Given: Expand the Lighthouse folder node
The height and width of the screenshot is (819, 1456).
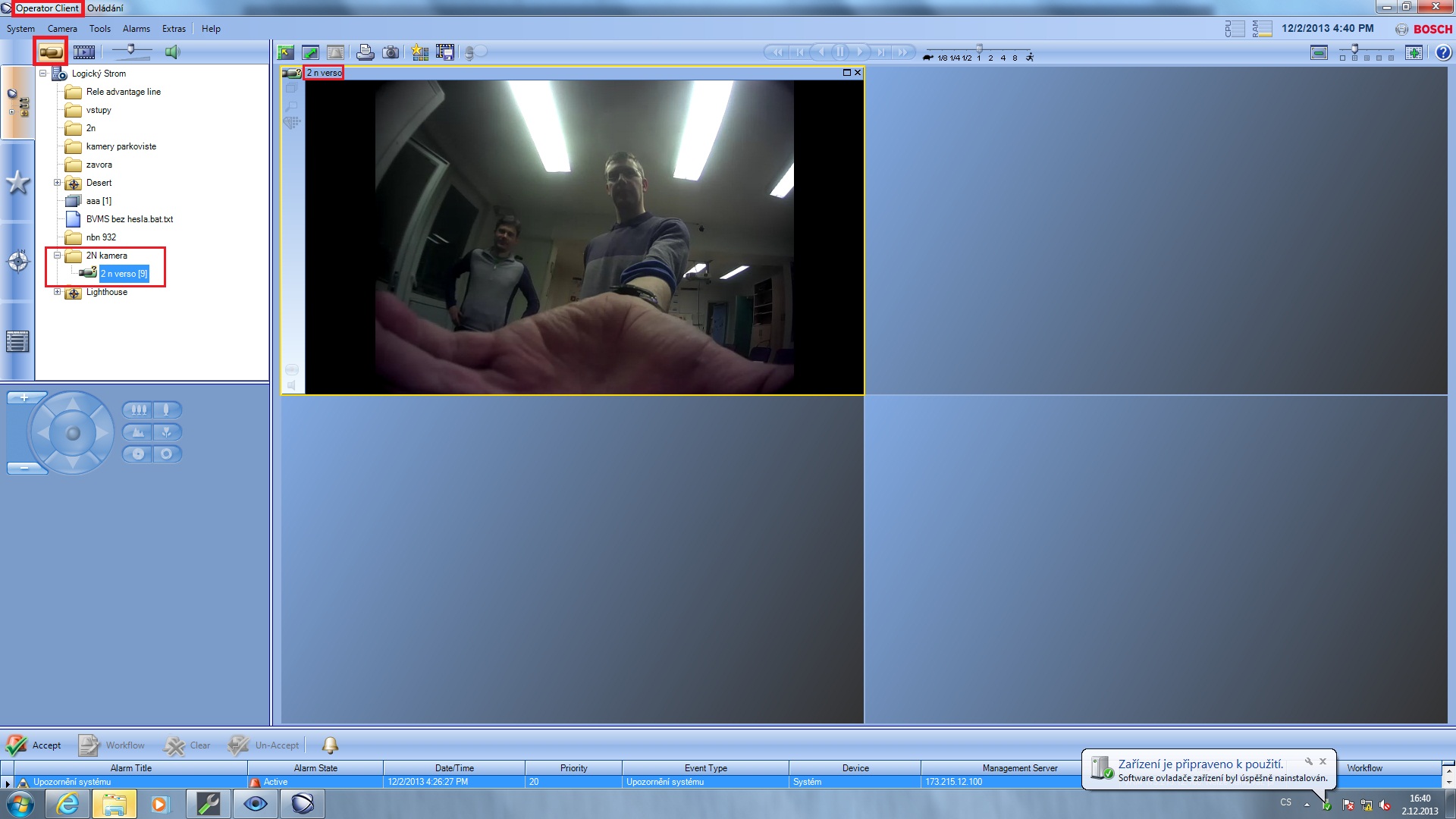Looking at the screenshot, I should coord(57,292).
